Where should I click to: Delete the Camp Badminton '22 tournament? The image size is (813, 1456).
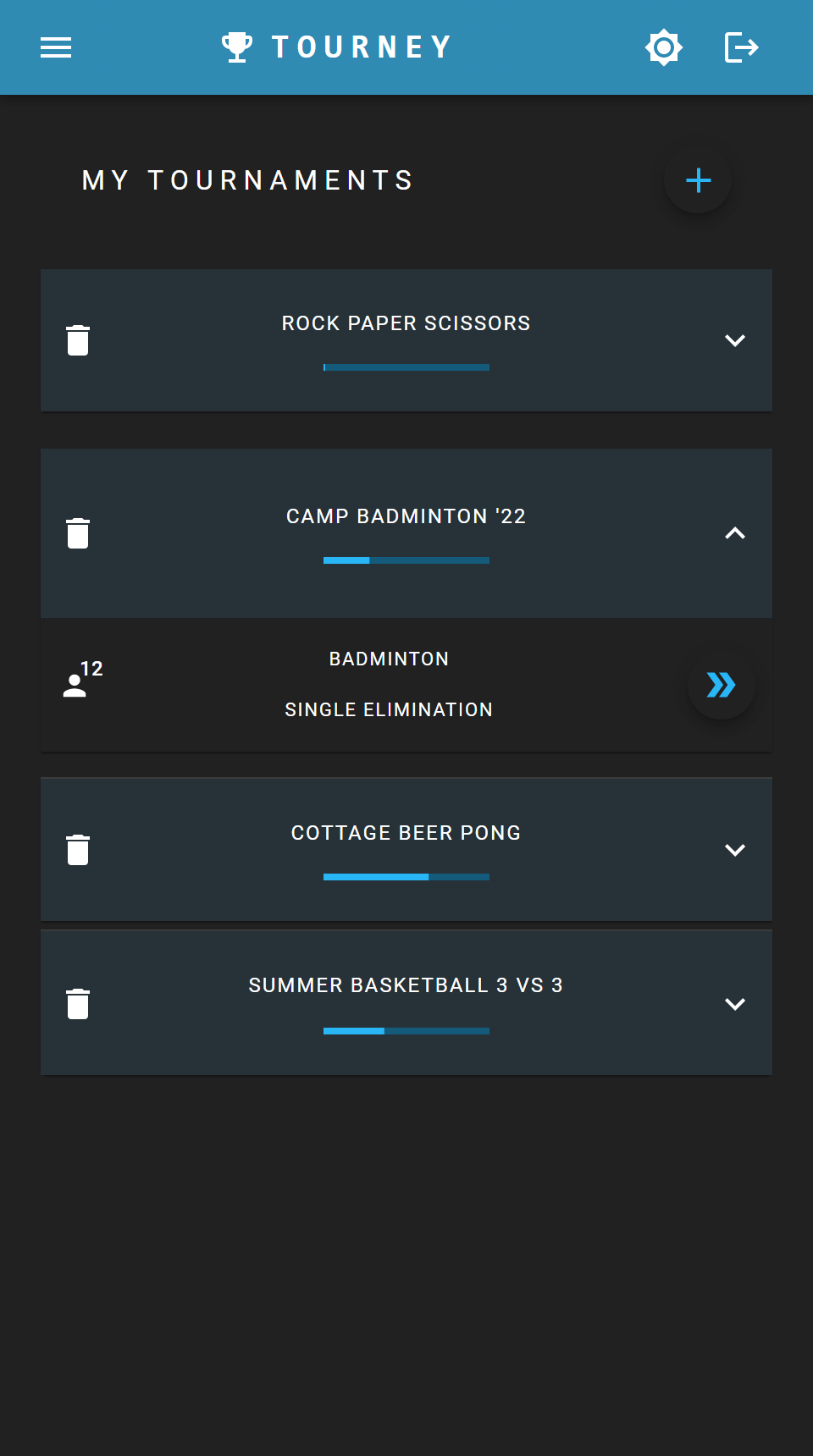78,533
